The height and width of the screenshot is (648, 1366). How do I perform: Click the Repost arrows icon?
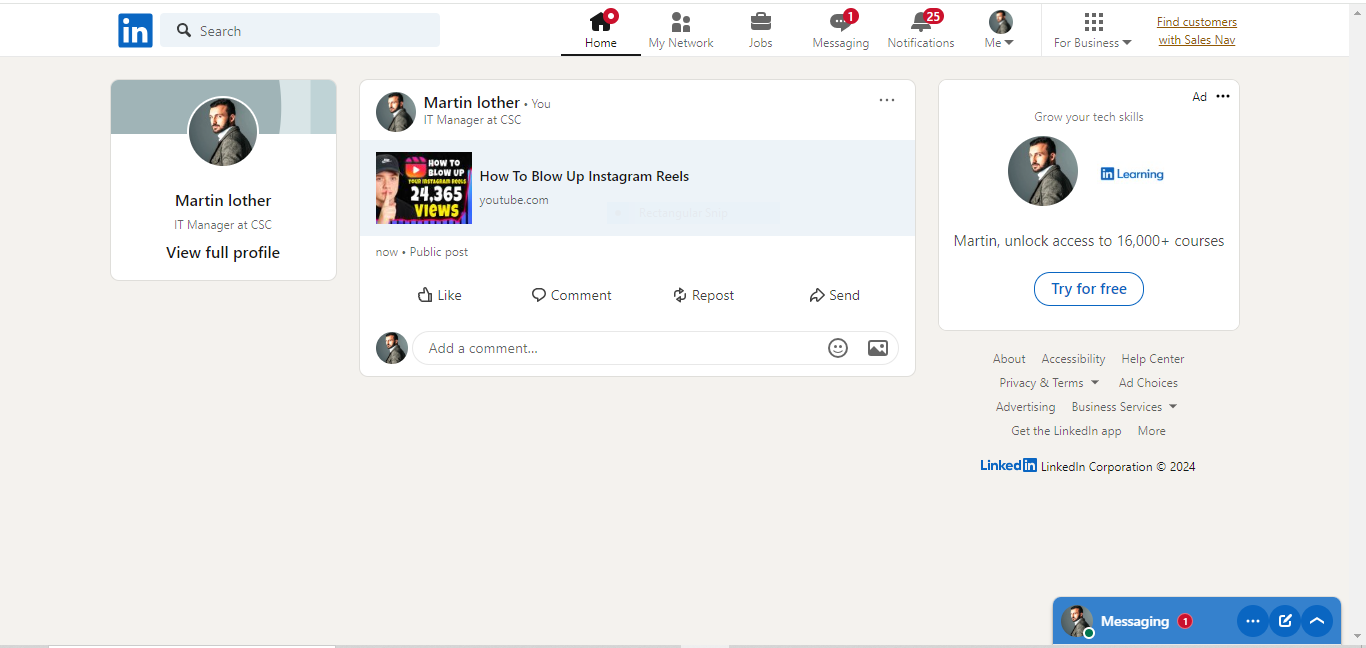coord(680,295)
